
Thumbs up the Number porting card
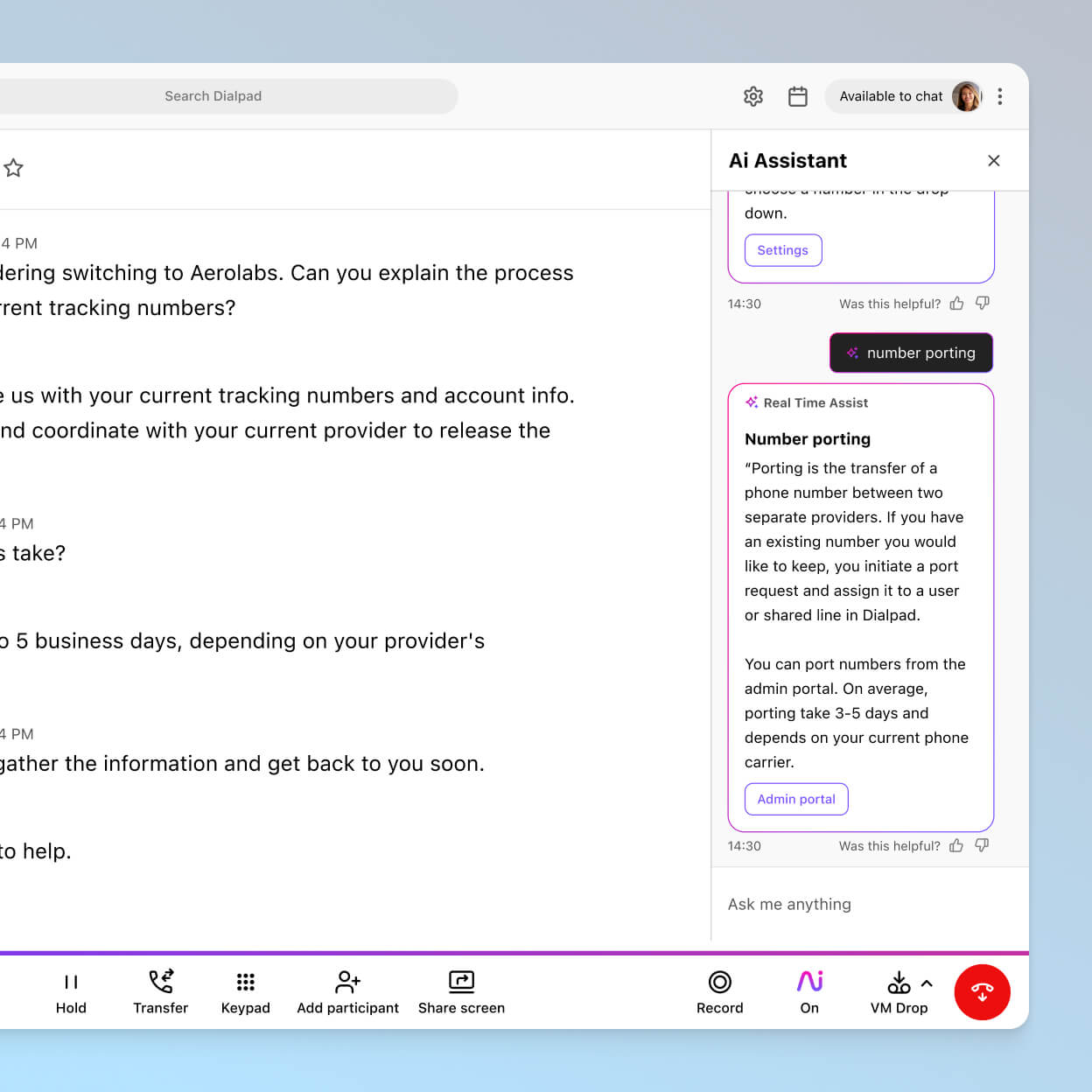tap(956, 846)
